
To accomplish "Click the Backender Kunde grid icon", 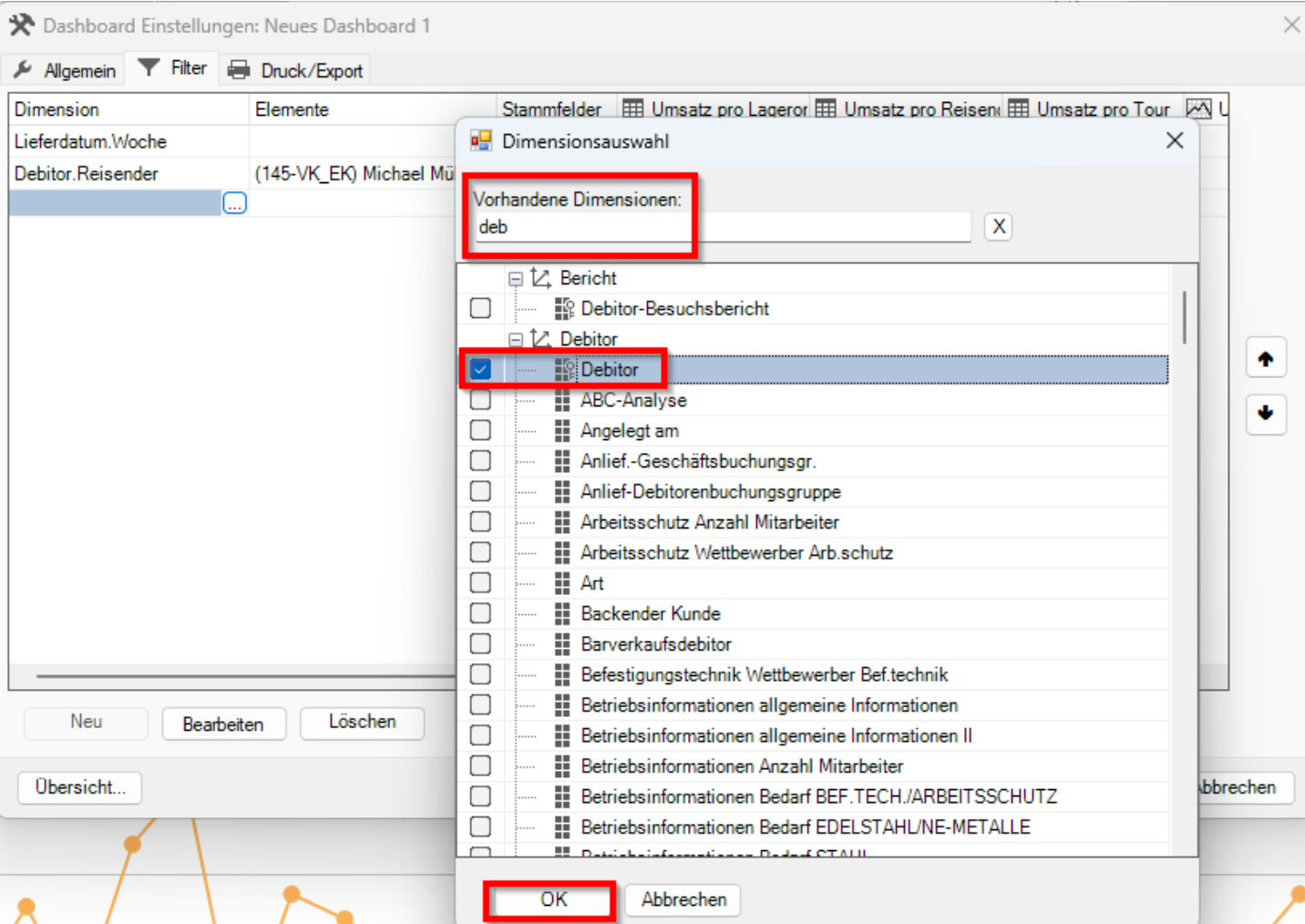I will (x=562, y=613).
